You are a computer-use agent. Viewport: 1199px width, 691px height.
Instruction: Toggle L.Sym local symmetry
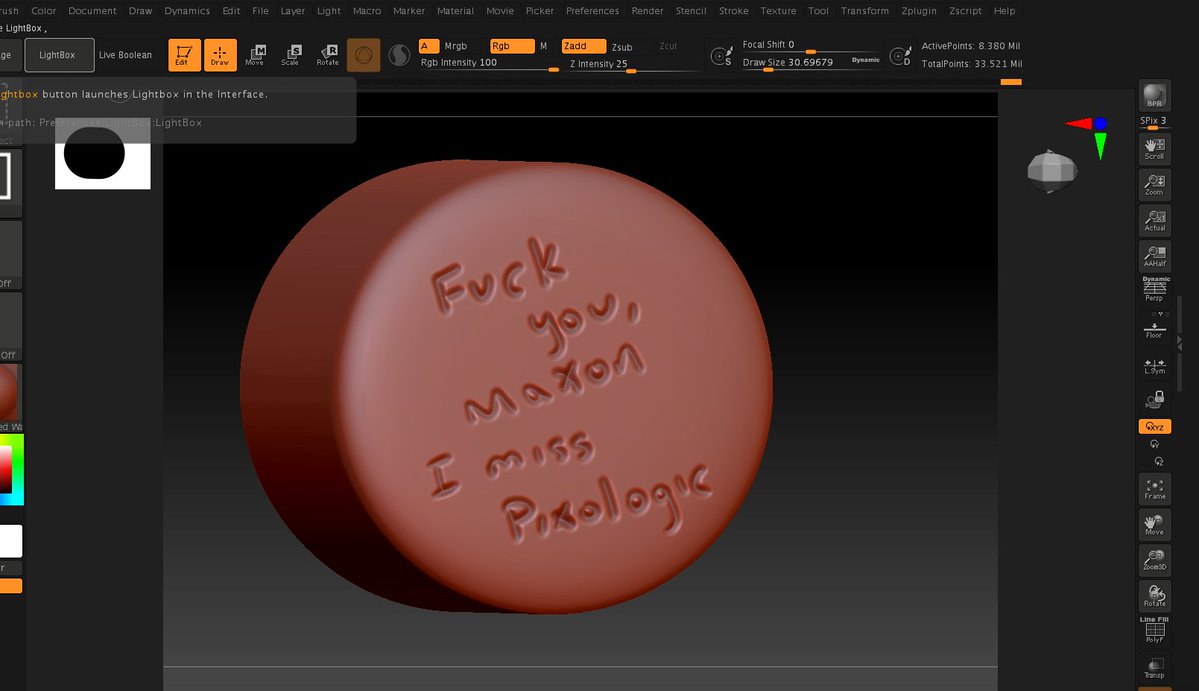pos(1155,366)
